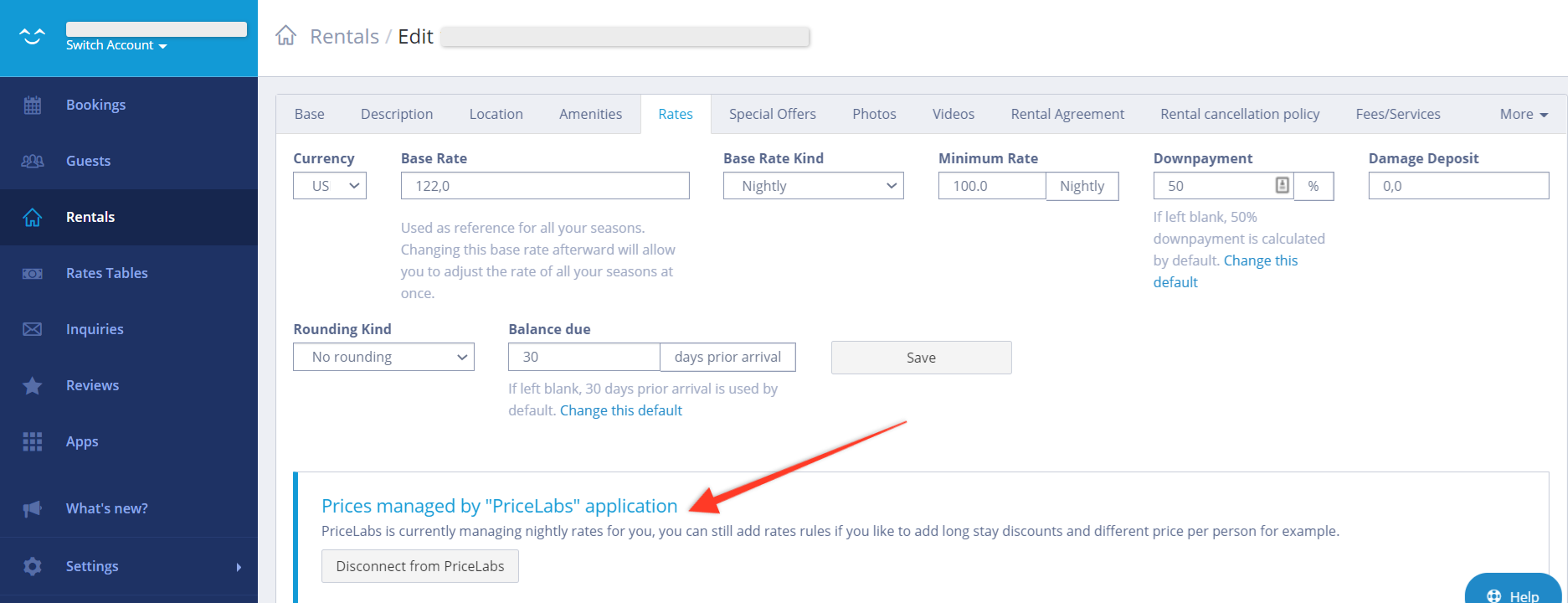
Task: Click the Guests people icon
Action: (x=33, y=161)
